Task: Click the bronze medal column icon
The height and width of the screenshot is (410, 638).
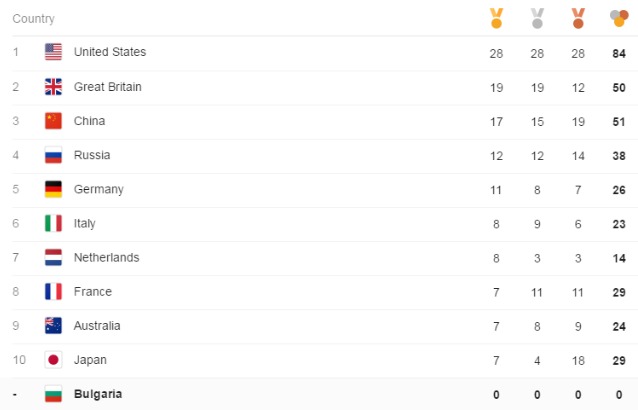Action: 578,18
